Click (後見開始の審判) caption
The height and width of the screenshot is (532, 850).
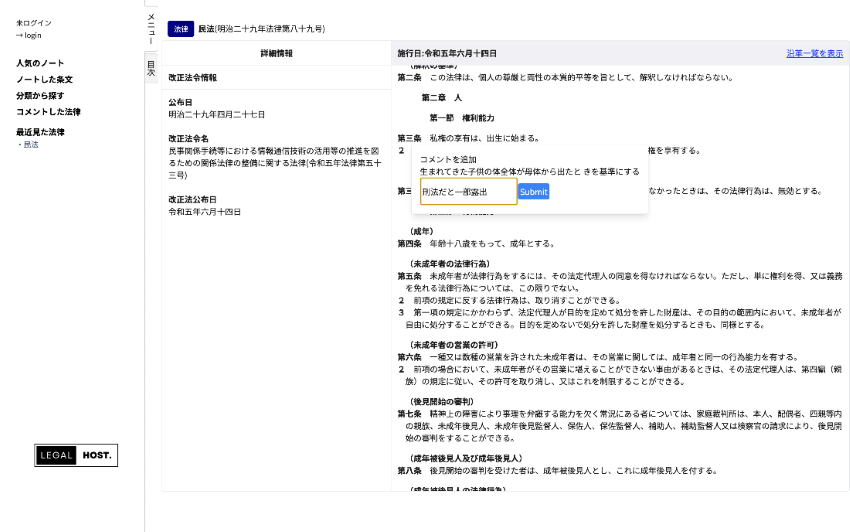click(x=442, y=401)
